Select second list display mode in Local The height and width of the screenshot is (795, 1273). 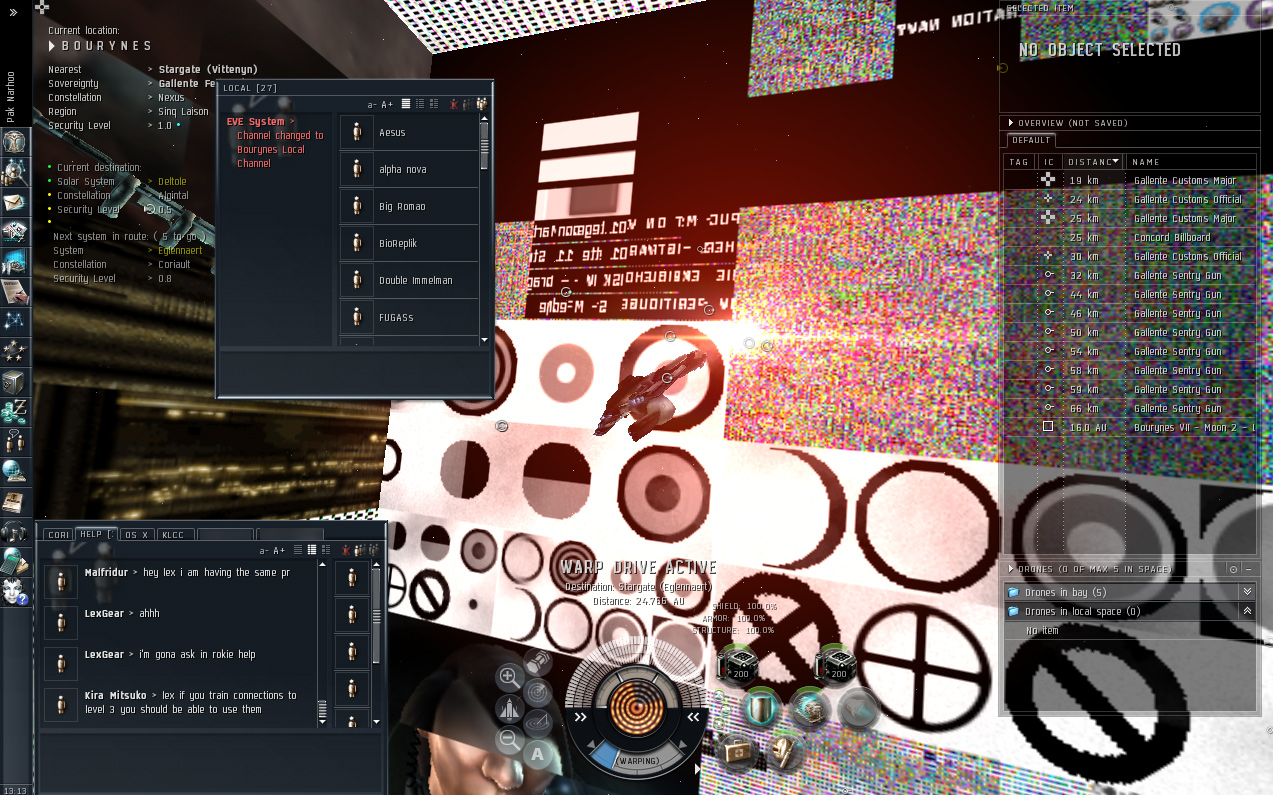(420, 104)
